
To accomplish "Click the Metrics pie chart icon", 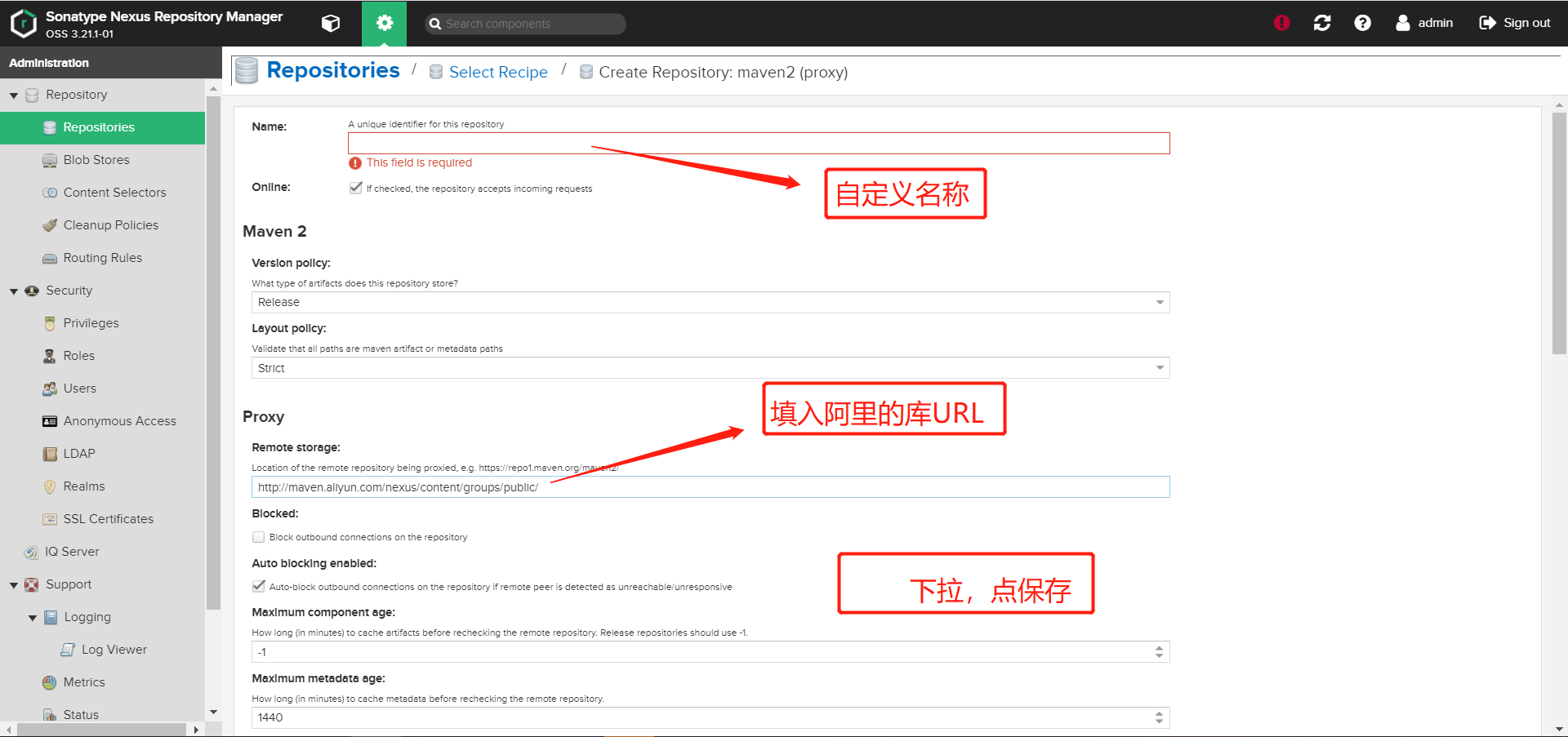I will point(50,682).
